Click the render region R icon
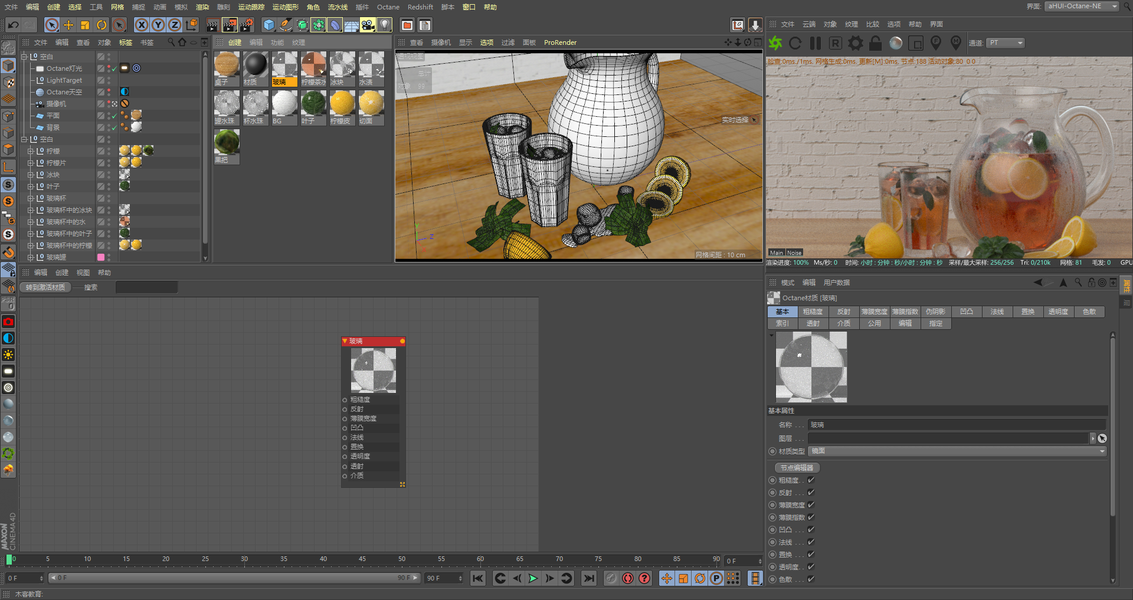 835,43
